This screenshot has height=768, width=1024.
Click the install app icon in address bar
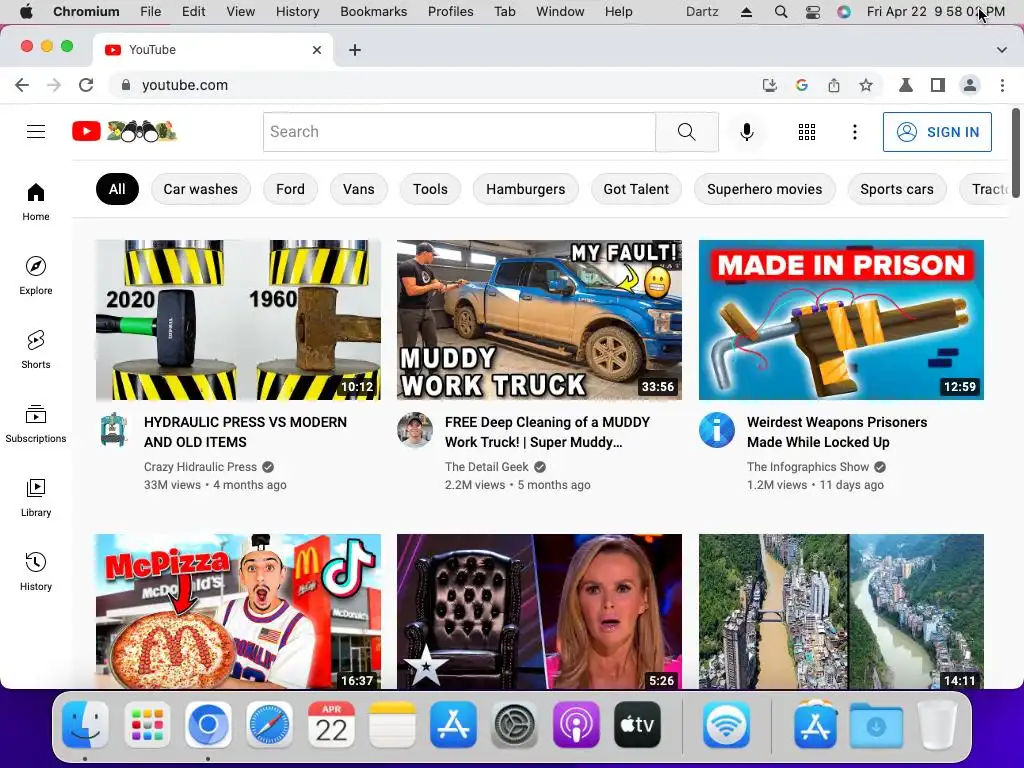(x=769, y=85)
